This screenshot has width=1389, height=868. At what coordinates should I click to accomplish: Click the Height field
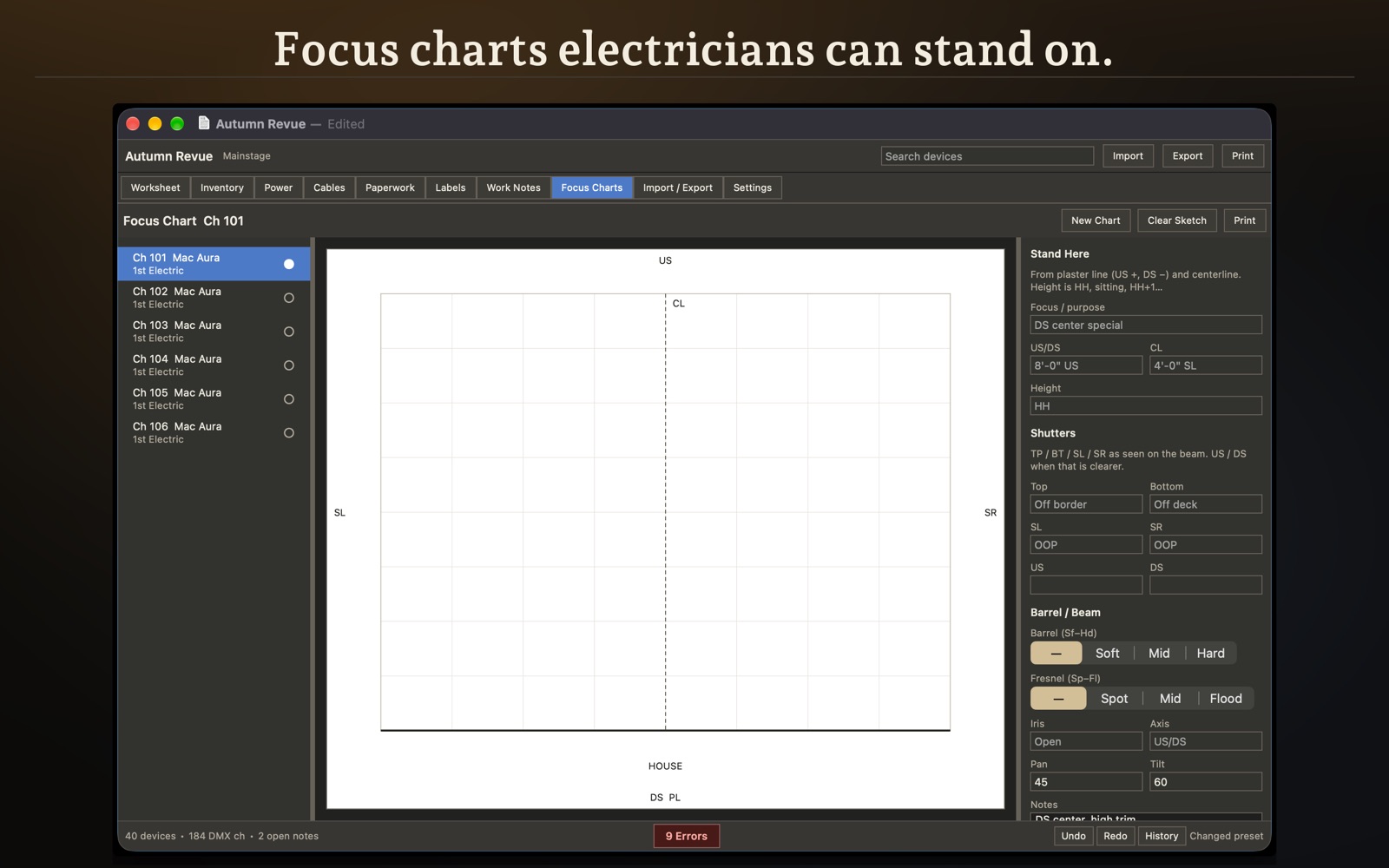coord(1146,406)
